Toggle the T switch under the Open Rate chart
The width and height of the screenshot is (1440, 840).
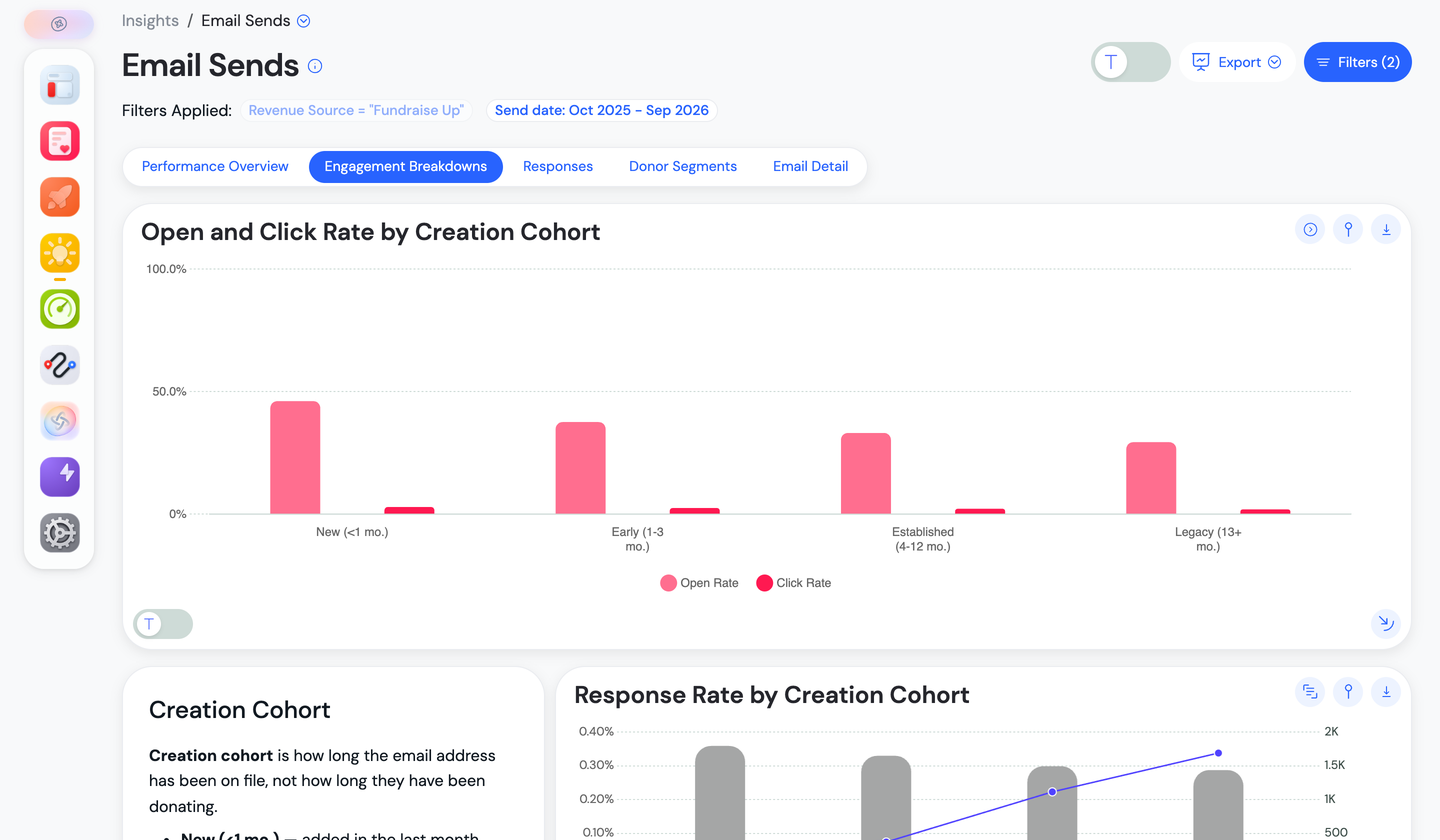pyautogui.click(x=163, y=624)
